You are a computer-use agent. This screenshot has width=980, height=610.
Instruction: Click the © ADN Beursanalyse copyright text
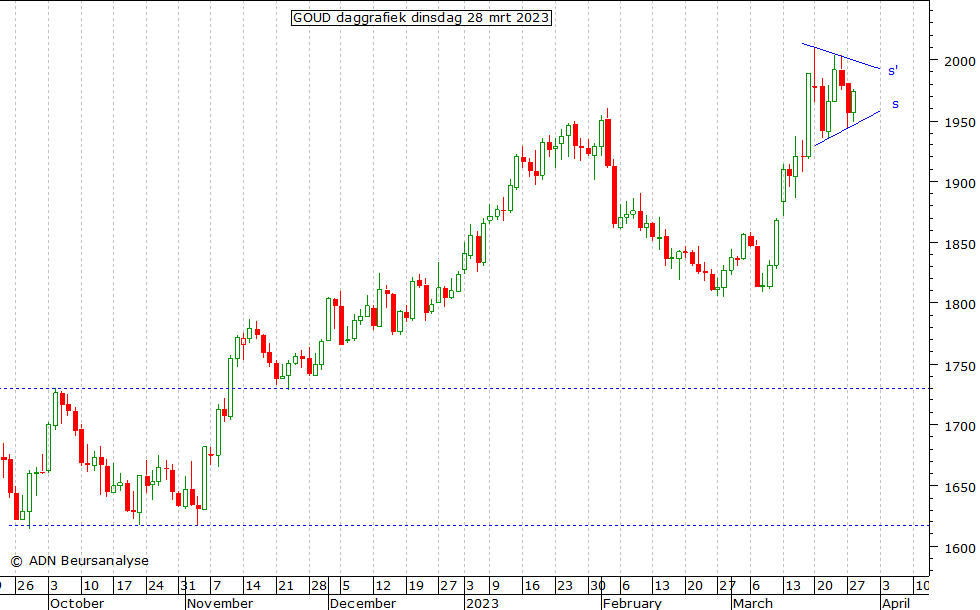[79, 561]
